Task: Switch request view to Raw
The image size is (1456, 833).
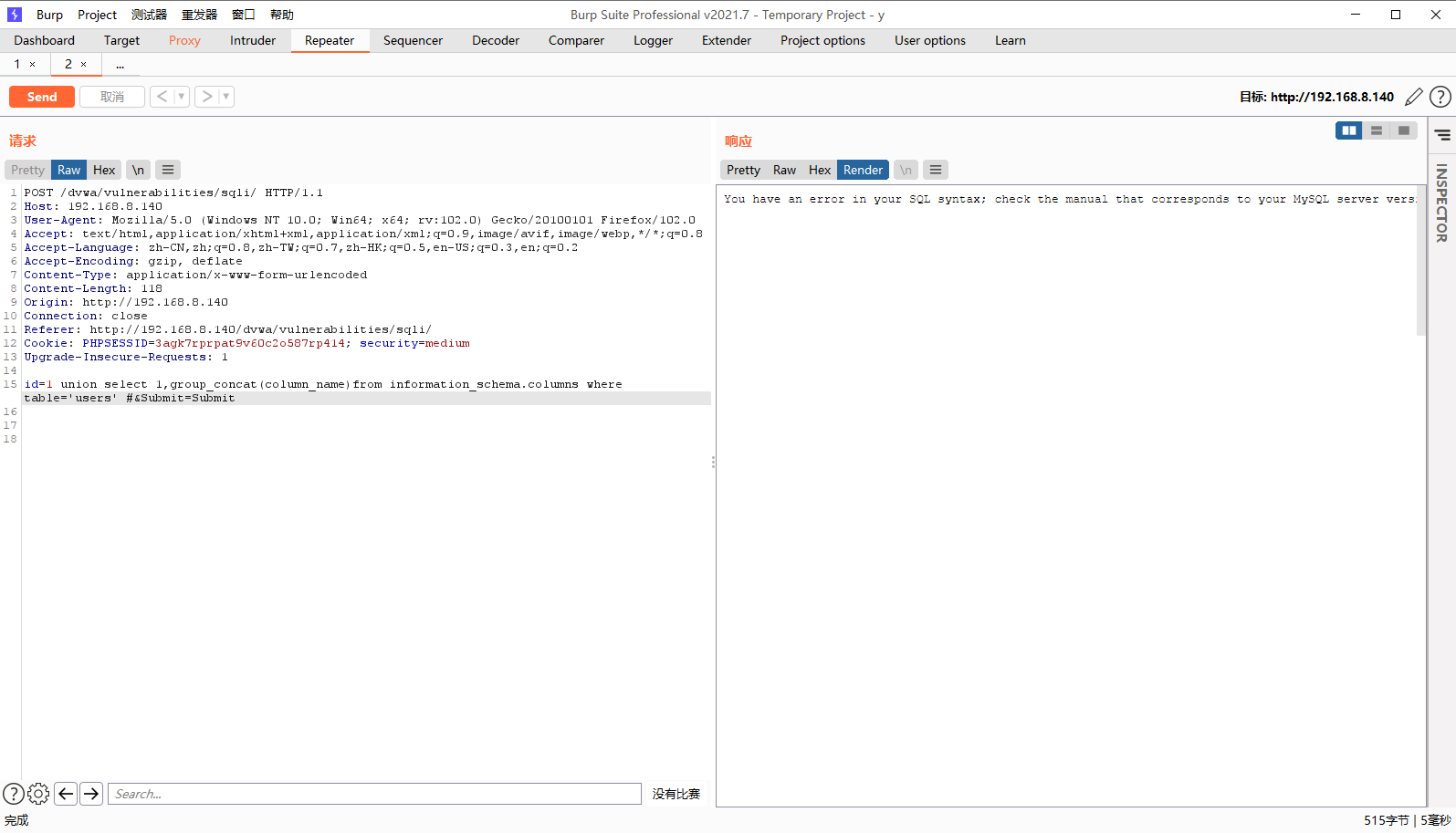Action: [69, 170]
